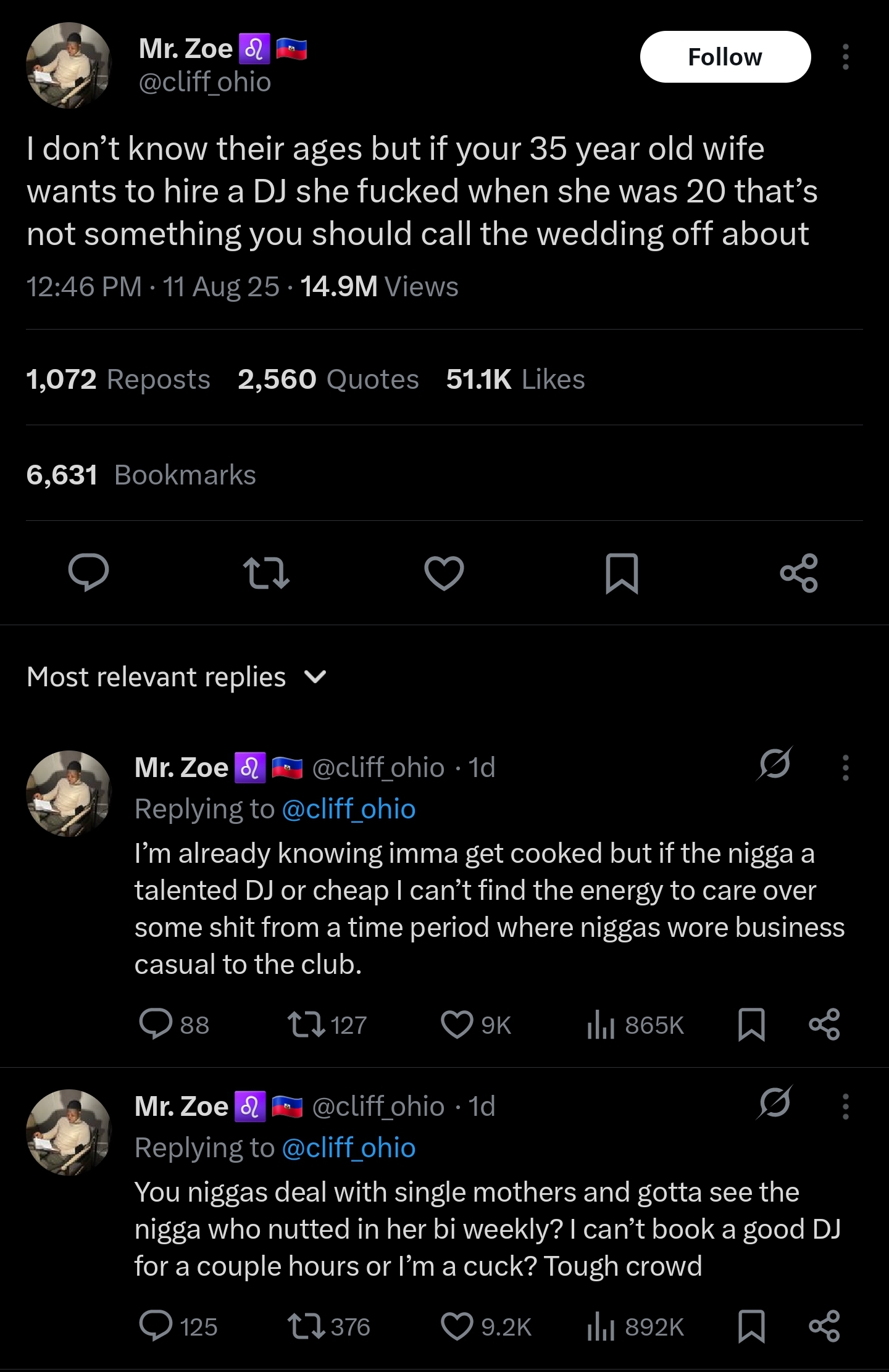Viewport: 889px width, 1372px height.
Task: Bookmark the second reply
Action: (x=751, y=1326)
